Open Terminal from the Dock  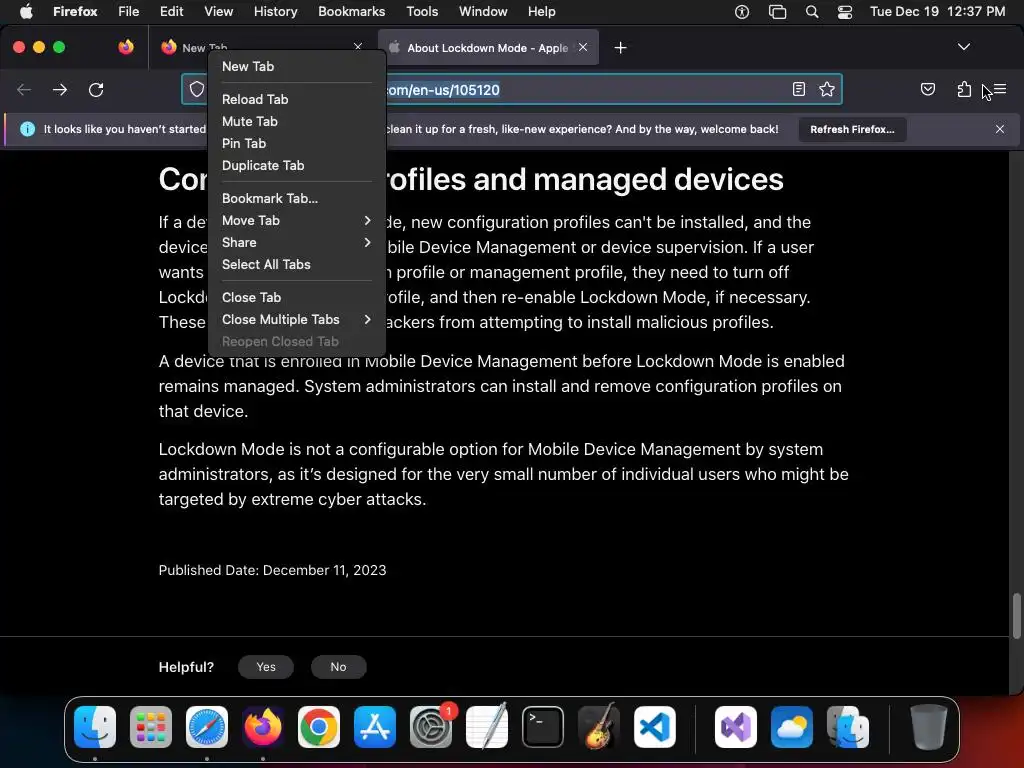point(543,727)
